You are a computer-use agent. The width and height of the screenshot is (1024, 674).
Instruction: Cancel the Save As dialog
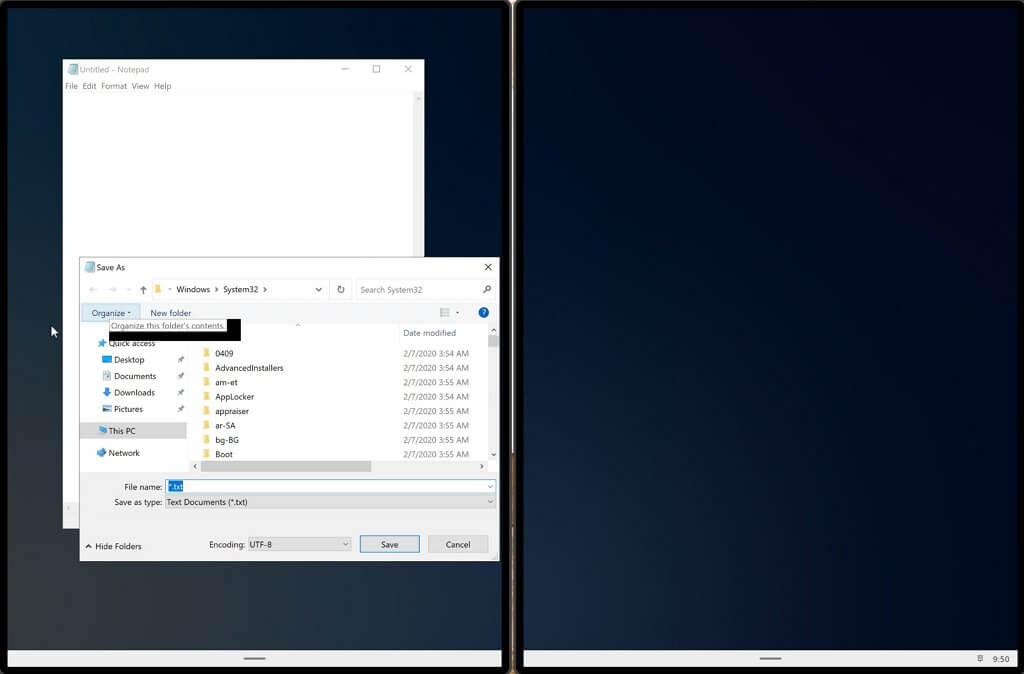(458, 544)
